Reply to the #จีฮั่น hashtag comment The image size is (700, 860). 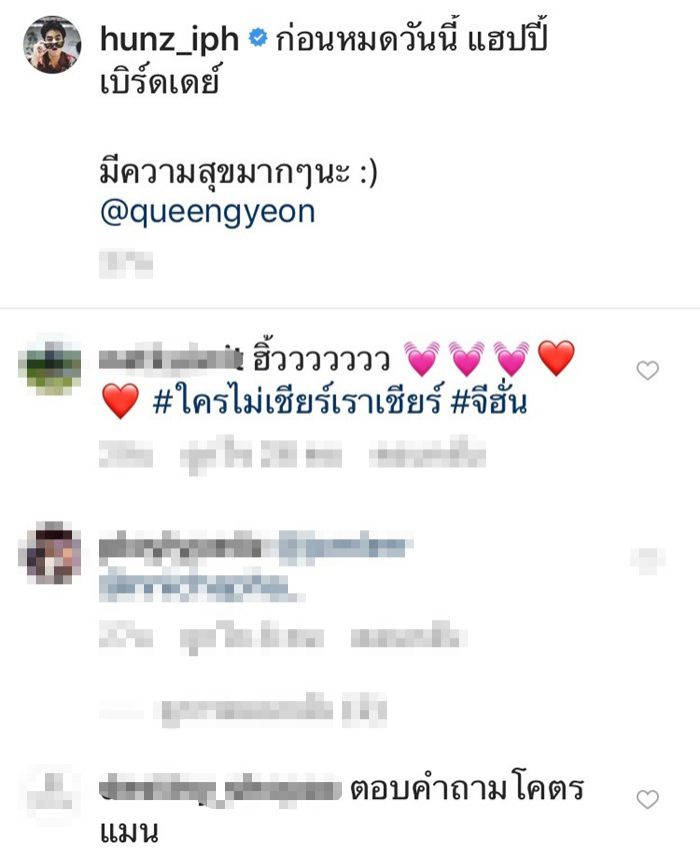pos(427,455)
